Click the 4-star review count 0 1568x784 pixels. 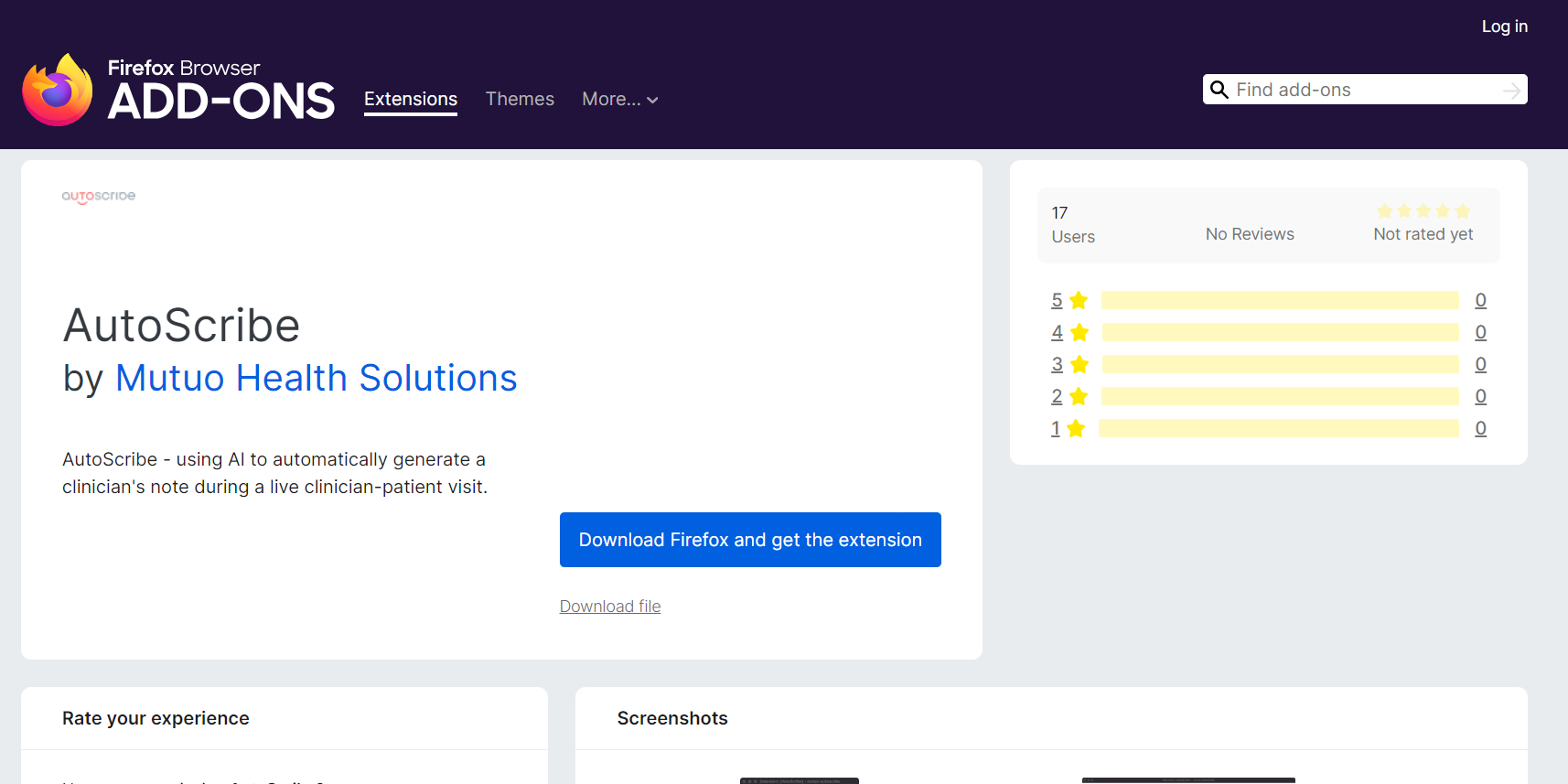[x=1481, y=332]
